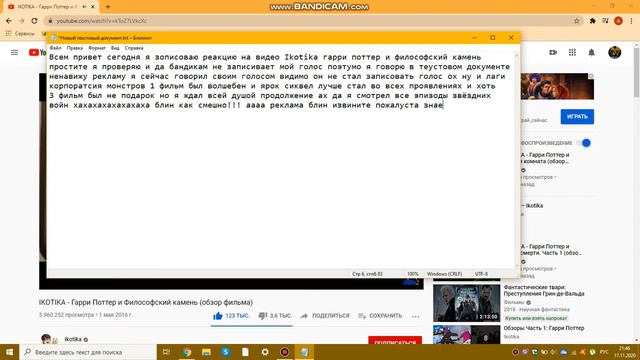Click the Chrome address bar URL
This screenshot has height=360, width=640.
[102, 21]
